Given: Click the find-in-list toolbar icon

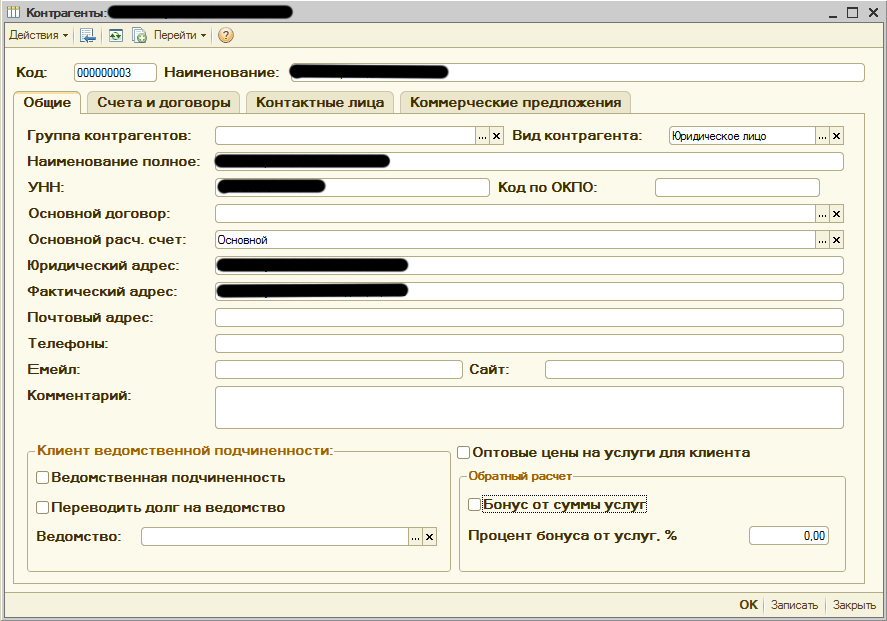Looking at the screenshot, I should [88, 35].
